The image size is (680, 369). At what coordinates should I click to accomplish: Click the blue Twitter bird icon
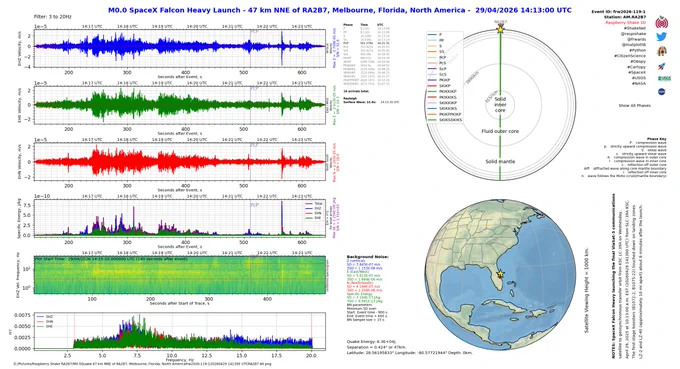(x=661, y=37)
